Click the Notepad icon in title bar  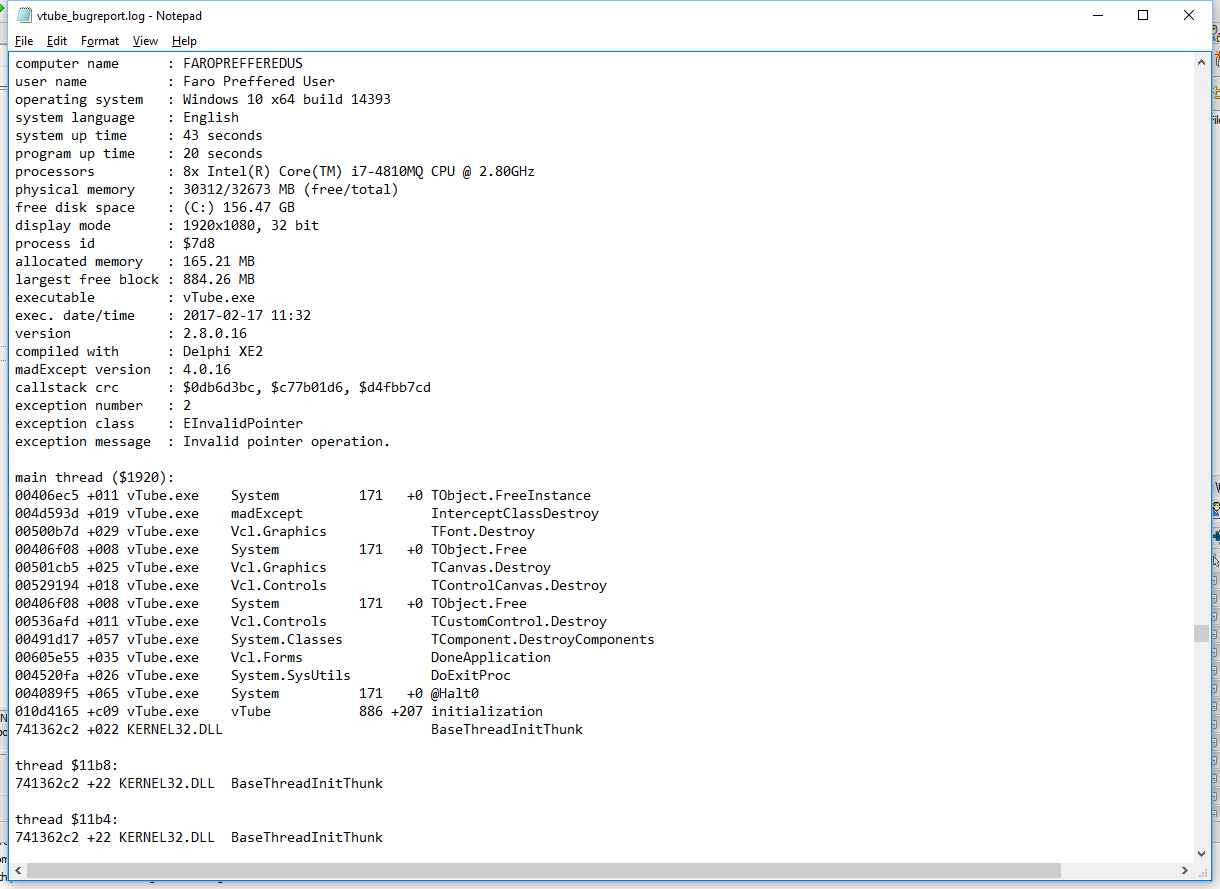coord(23,15)
